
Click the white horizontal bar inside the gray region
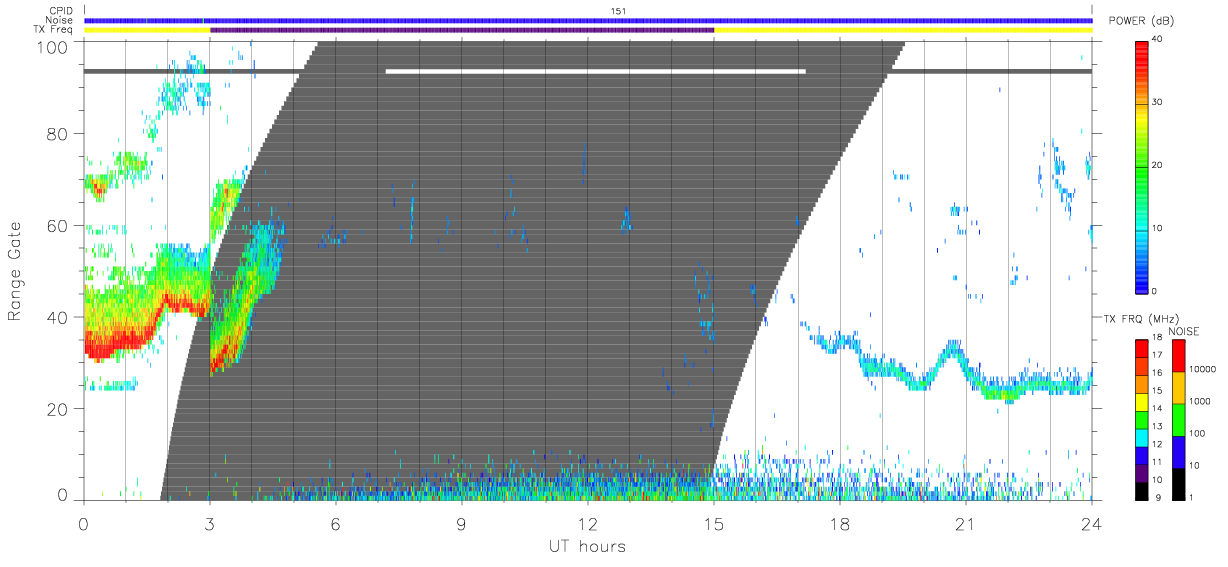click(x=595, y=71)
